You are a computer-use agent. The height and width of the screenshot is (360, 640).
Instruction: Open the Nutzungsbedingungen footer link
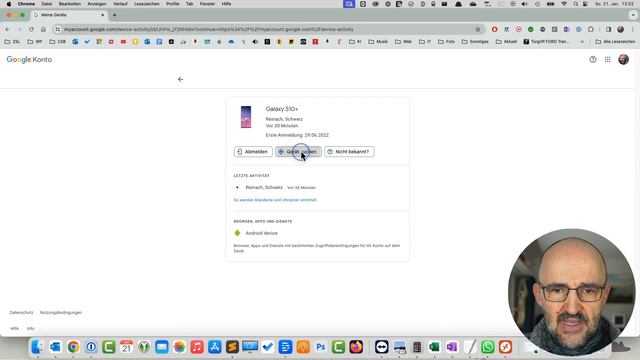click(x=61, y=313)
